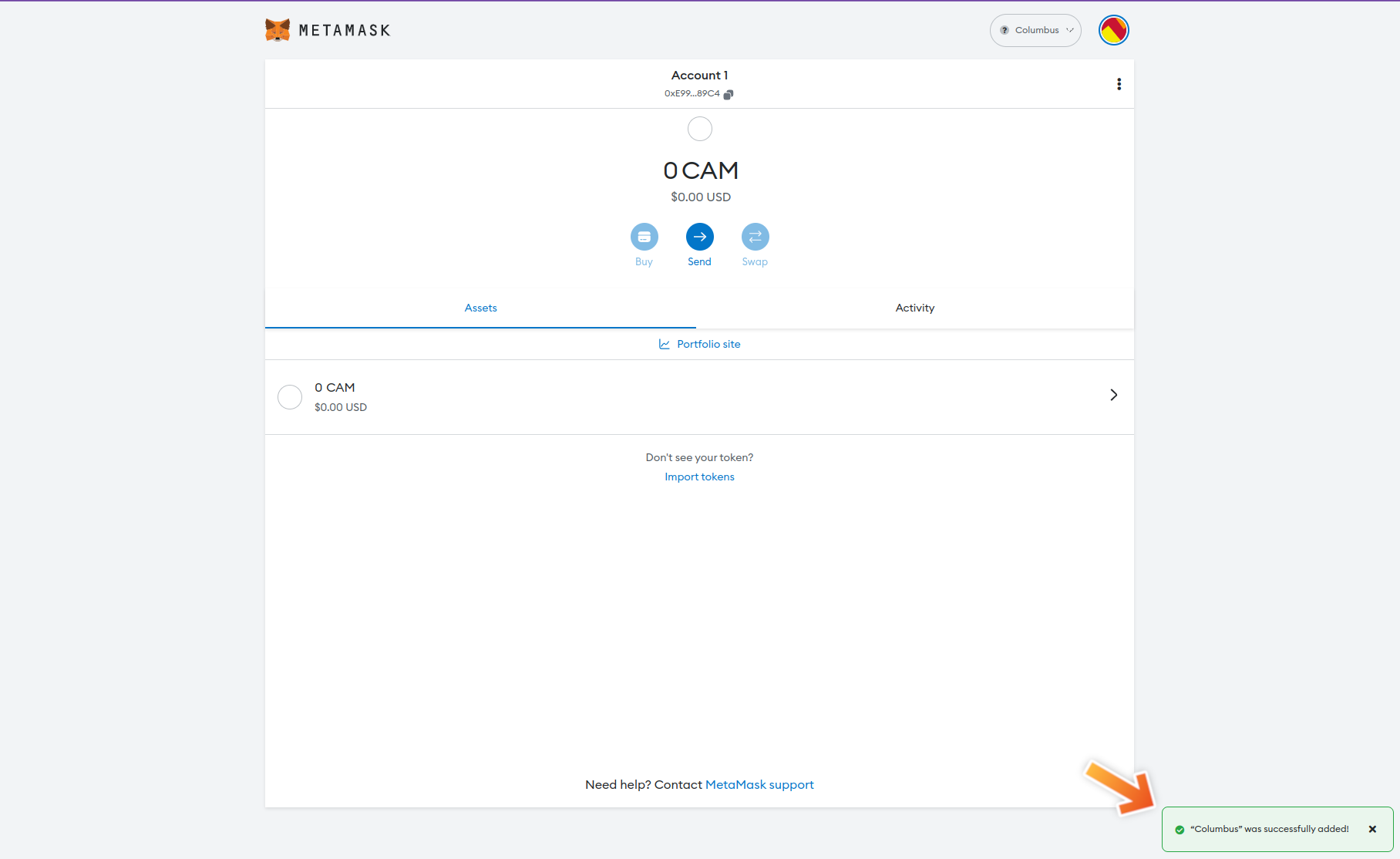Image resolution: width=1400 pixels, height=859 pixels.
Task: Open the three-dot account options menu
Action: pos(1119,84)
